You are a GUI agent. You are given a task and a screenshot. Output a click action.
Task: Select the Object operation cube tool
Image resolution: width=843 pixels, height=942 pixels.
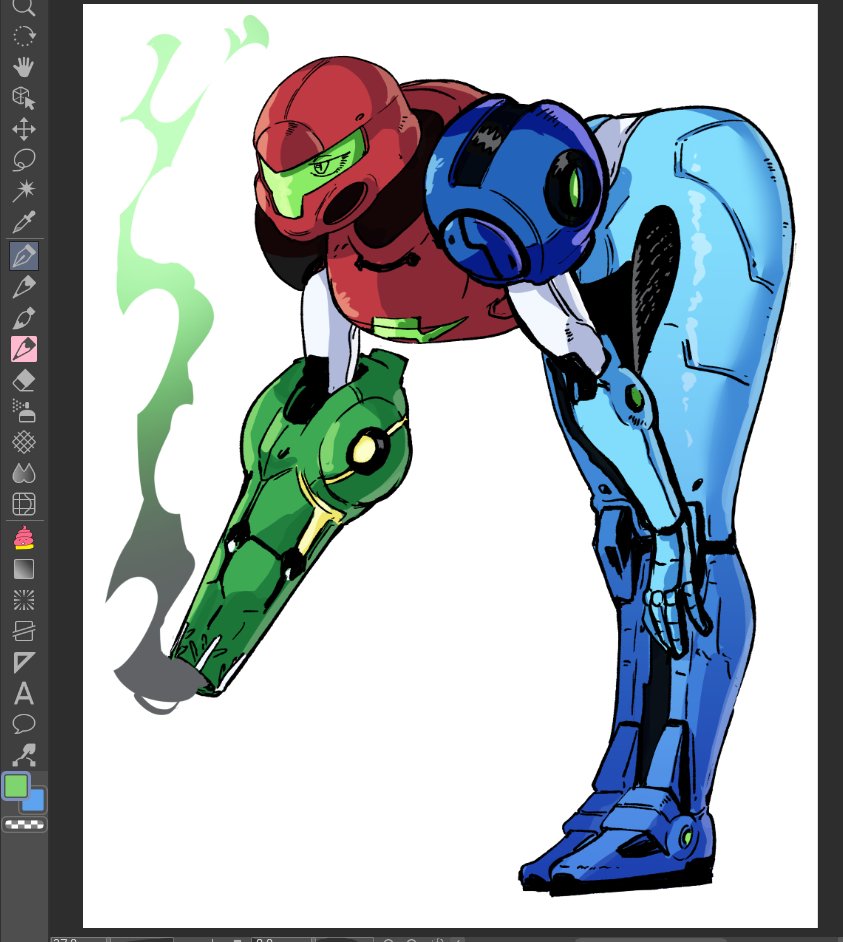[x=24, y=98]
